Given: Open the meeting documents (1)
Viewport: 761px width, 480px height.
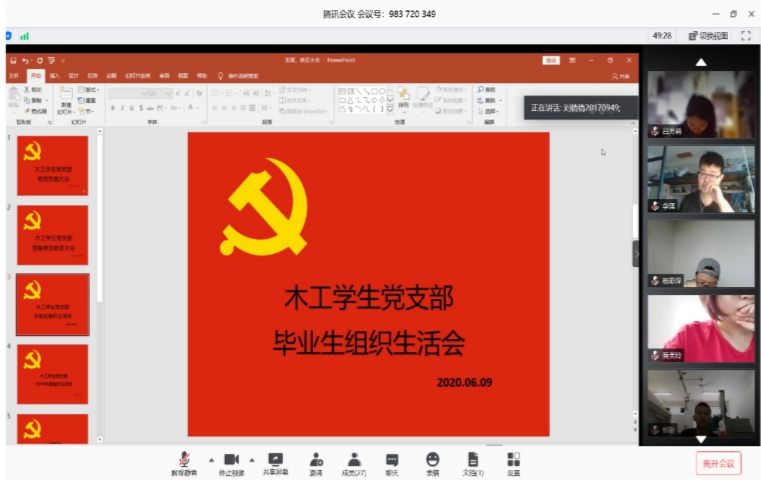Looking at the screenshot, I should pyautogui.click(x=473, y=463).
